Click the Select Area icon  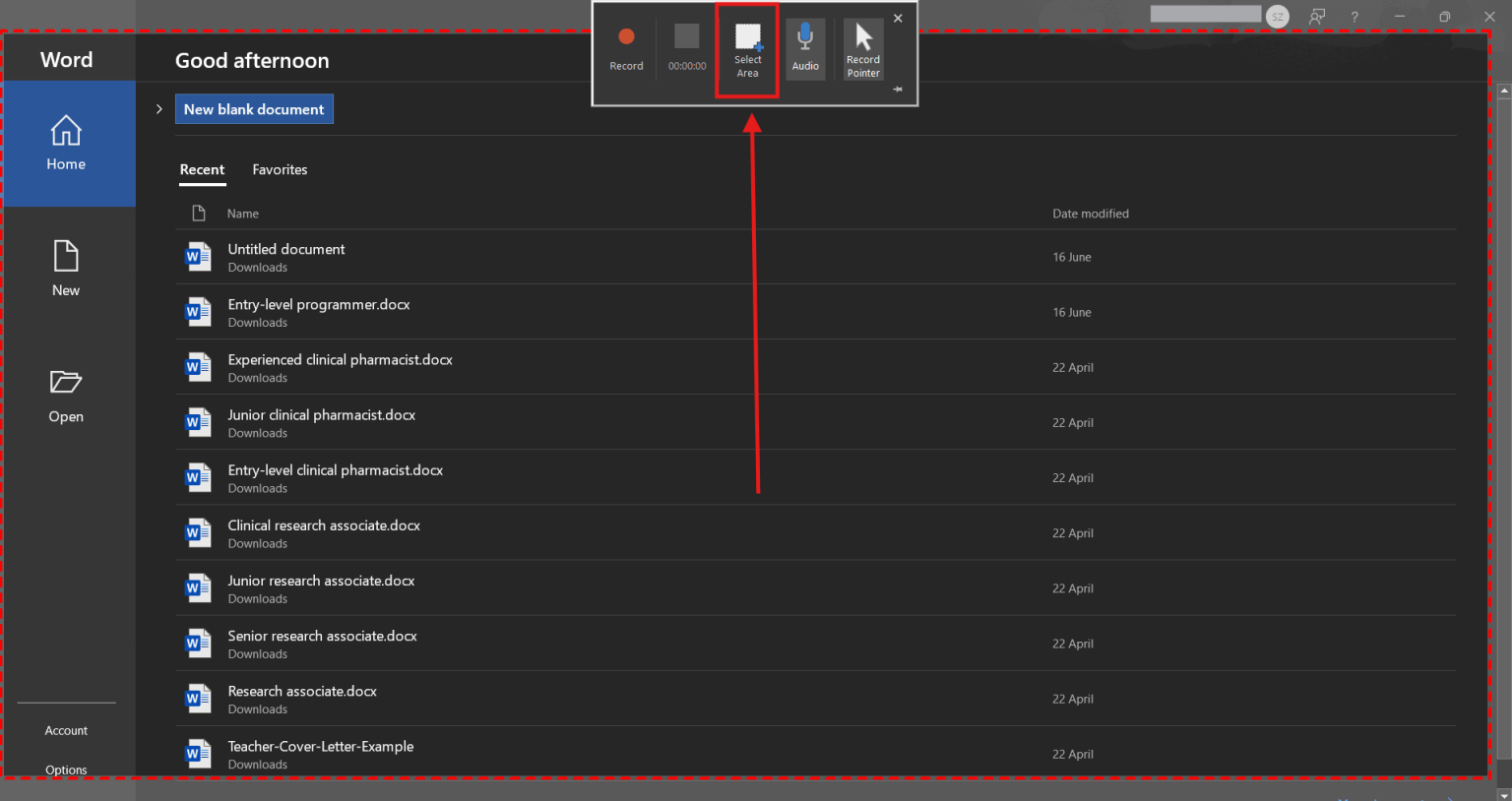747,42
